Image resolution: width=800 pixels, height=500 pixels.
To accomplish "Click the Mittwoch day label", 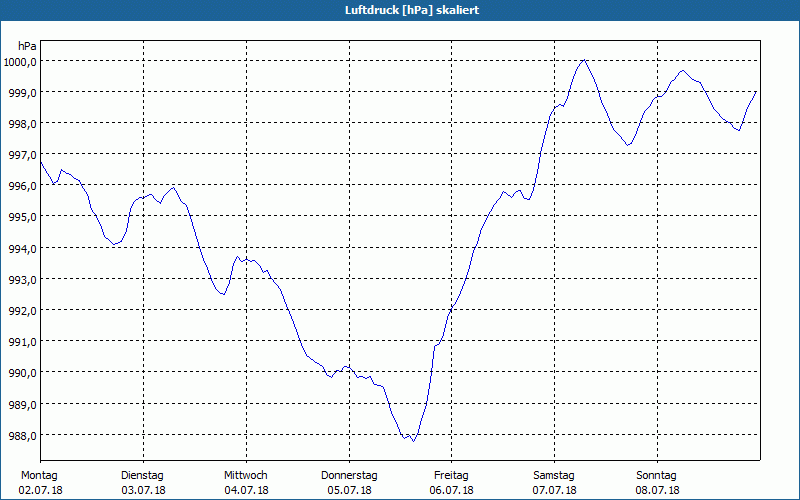I will (245, 476).
